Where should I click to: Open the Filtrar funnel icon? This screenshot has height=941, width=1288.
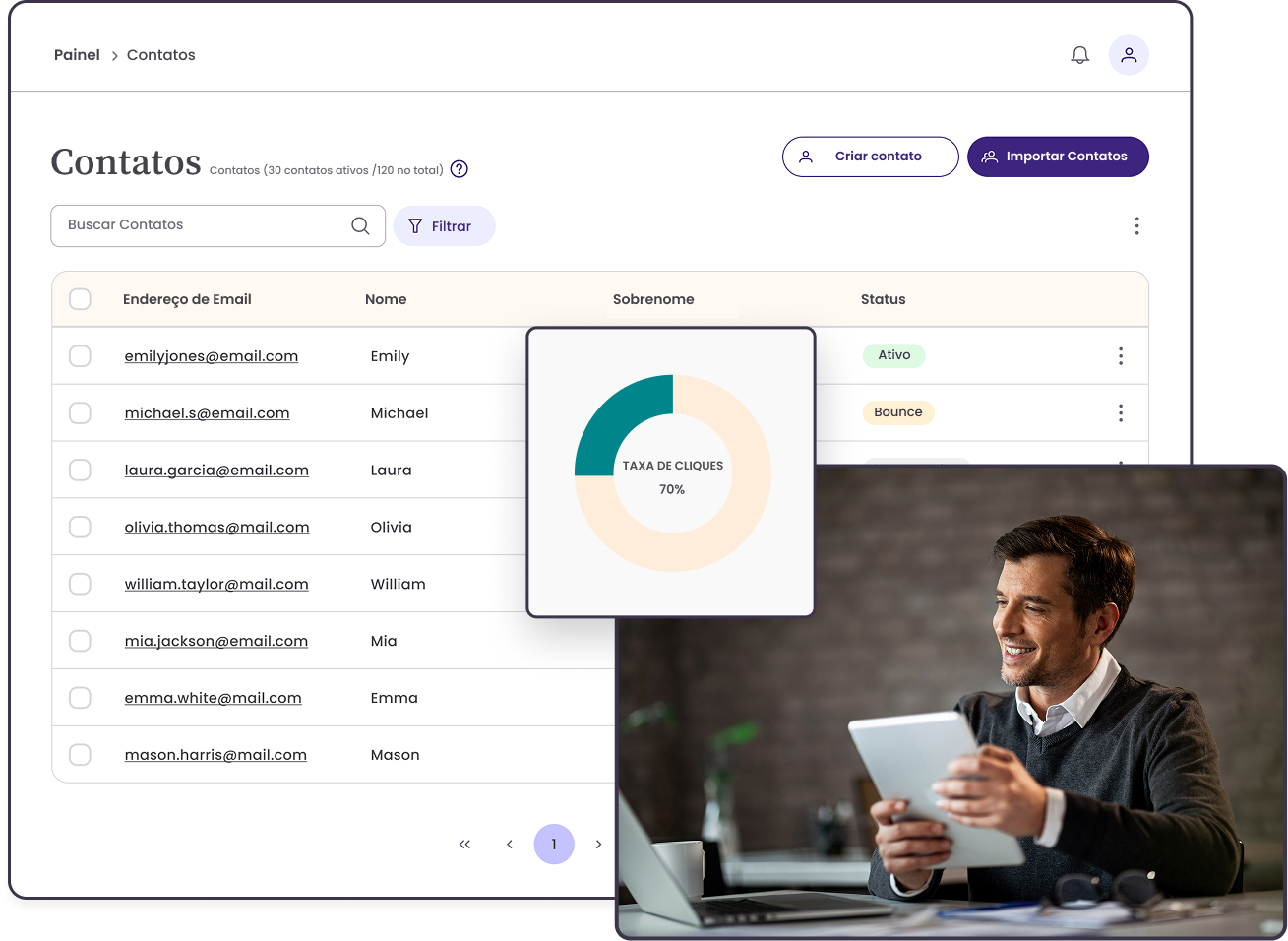click(416, 225)
